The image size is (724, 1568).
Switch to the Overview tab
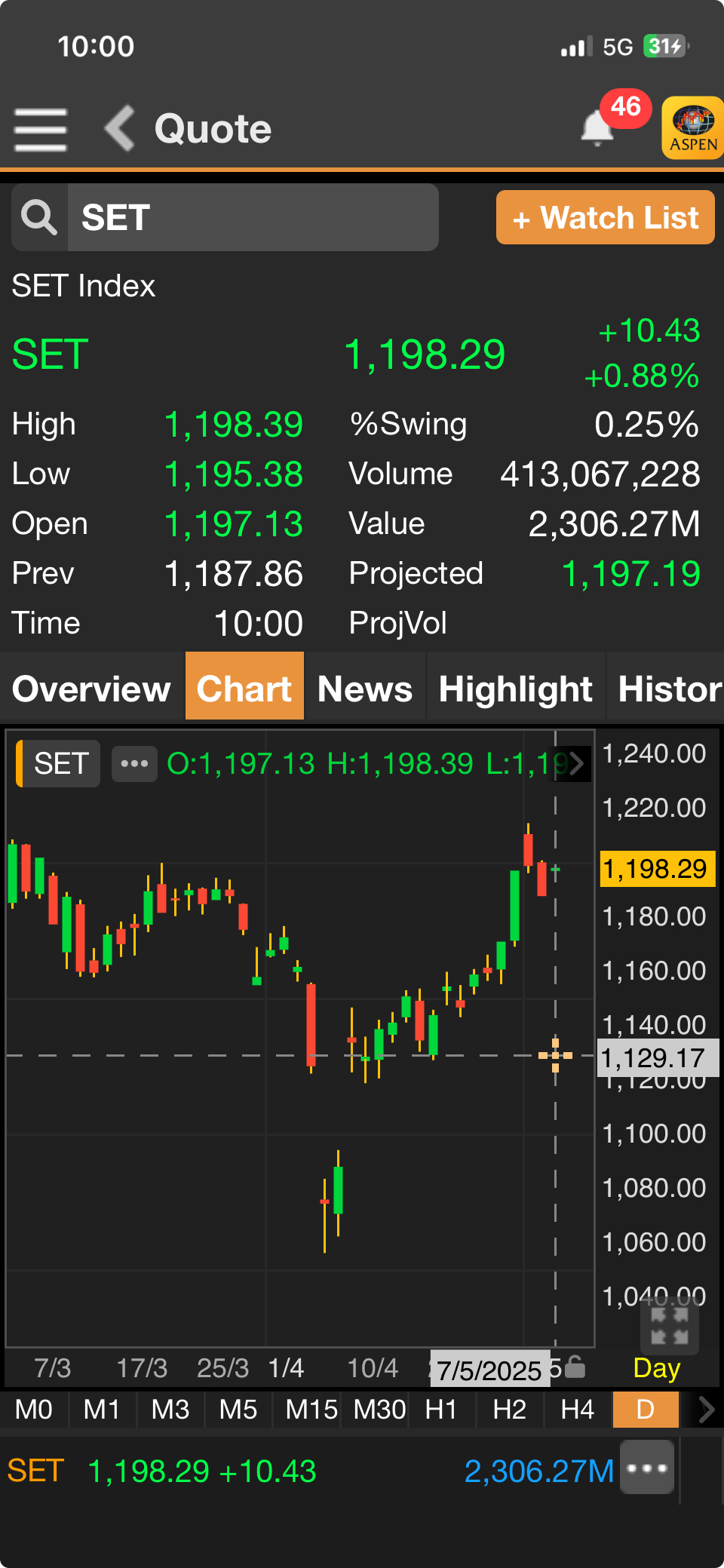[92, 689]
